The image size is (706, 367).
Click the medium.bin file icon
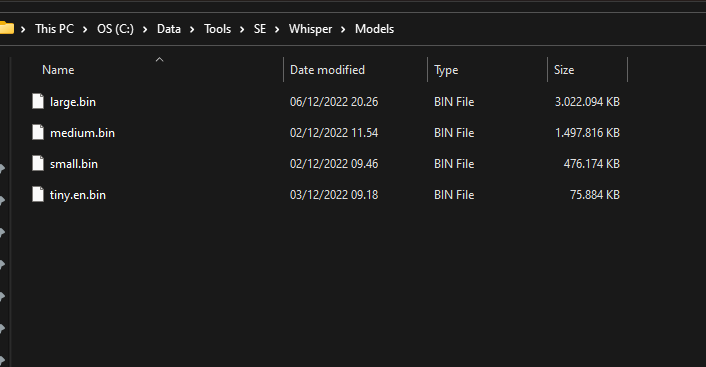[x=38, y=132]
